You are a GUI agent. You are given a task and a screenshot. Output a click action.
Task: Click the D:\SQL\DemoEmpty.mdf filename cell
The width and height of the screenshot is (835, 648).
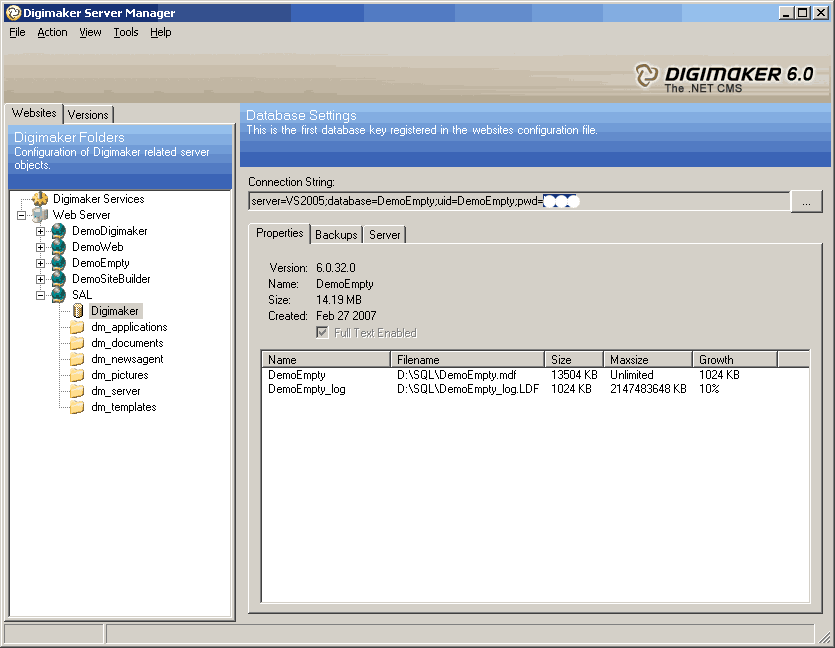[x=456, y=375]
